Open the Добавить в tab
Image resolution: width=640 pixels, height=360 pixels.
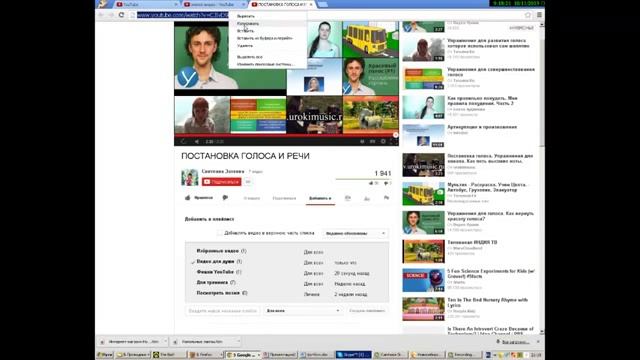pyautogui.click(x=320, y=198)
